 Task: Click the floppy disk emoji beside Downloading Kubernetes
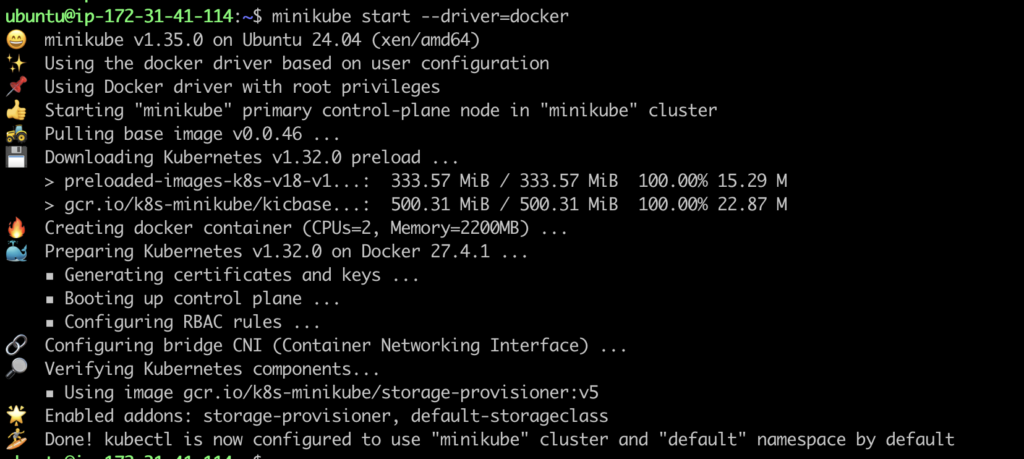click(x=15, y=158)
